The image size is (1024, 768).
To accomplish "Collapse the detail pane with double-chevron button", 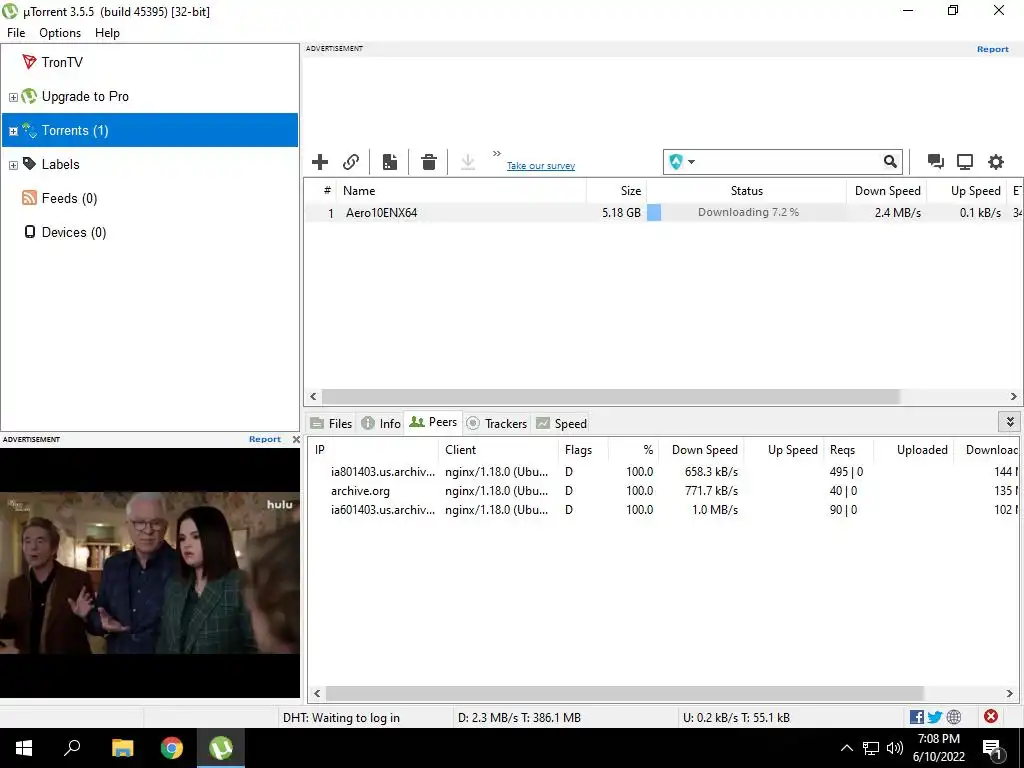I will coord(1010,422).
